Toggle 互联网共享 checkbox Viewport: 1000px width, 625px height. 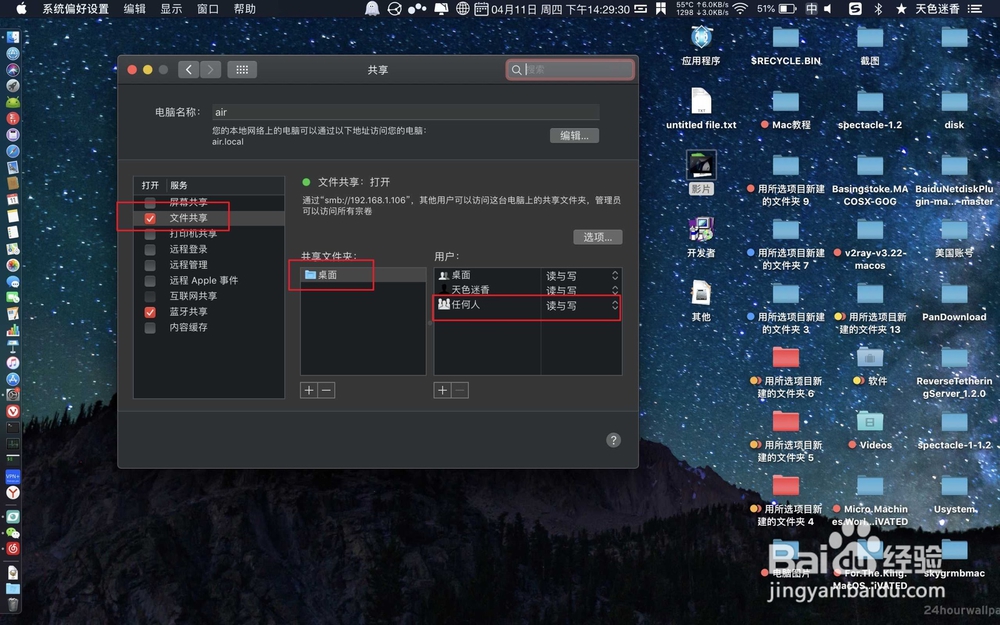coord(150,296)
